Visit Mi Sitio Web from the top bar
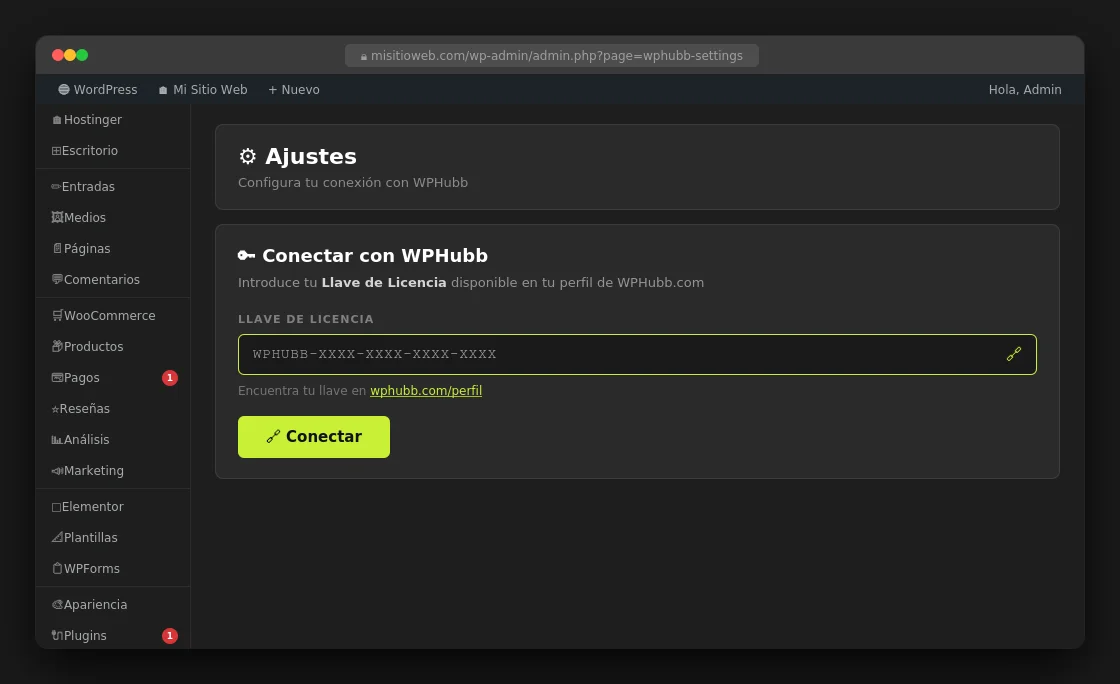The width and height of the screenshot is (1120, 684). click(203, 89)
